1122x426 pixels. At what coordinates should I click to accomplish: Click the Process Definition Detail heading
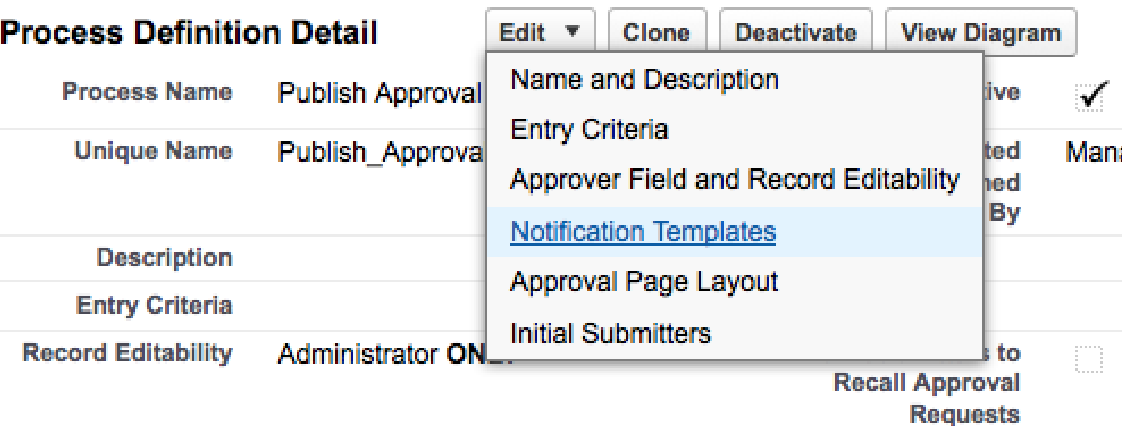(x=190, y=33)
